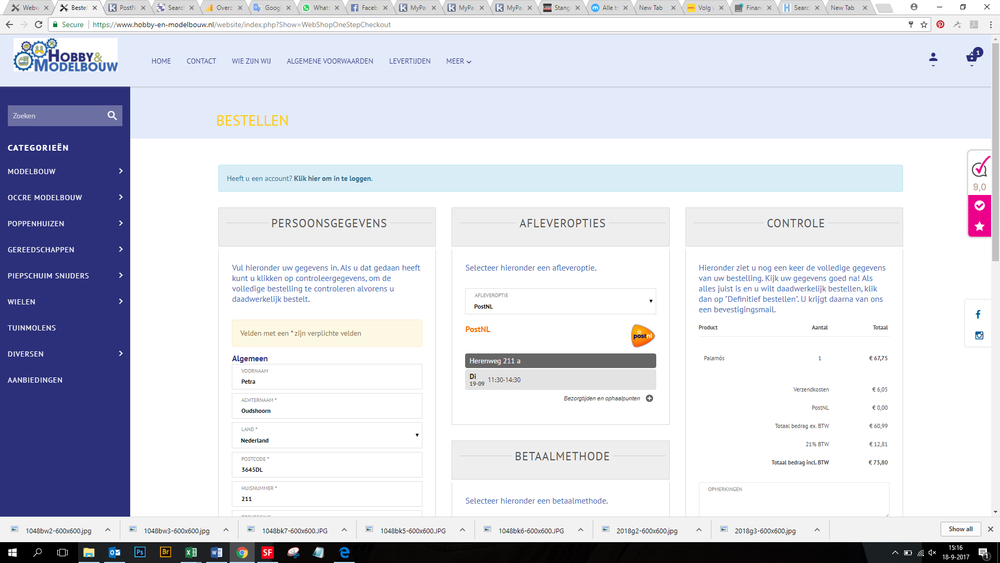Click the browser address bar URL
This screenshot has width=1000, height=563.
(241, 24)
